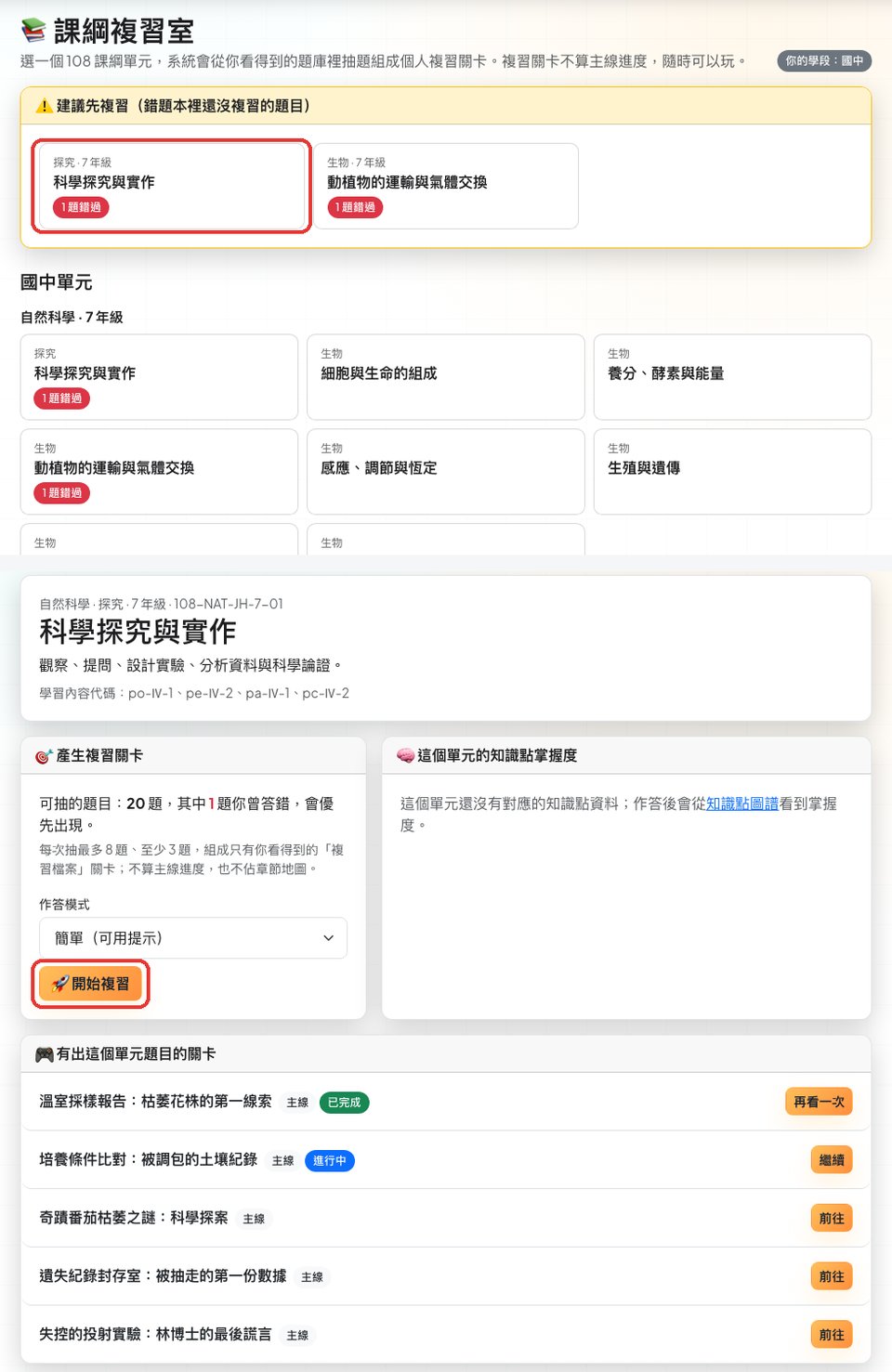This screenshot has height=1372, width=892.
Task: Open the 養分、酵素與能量 unit card
Action: pos(732,377)
